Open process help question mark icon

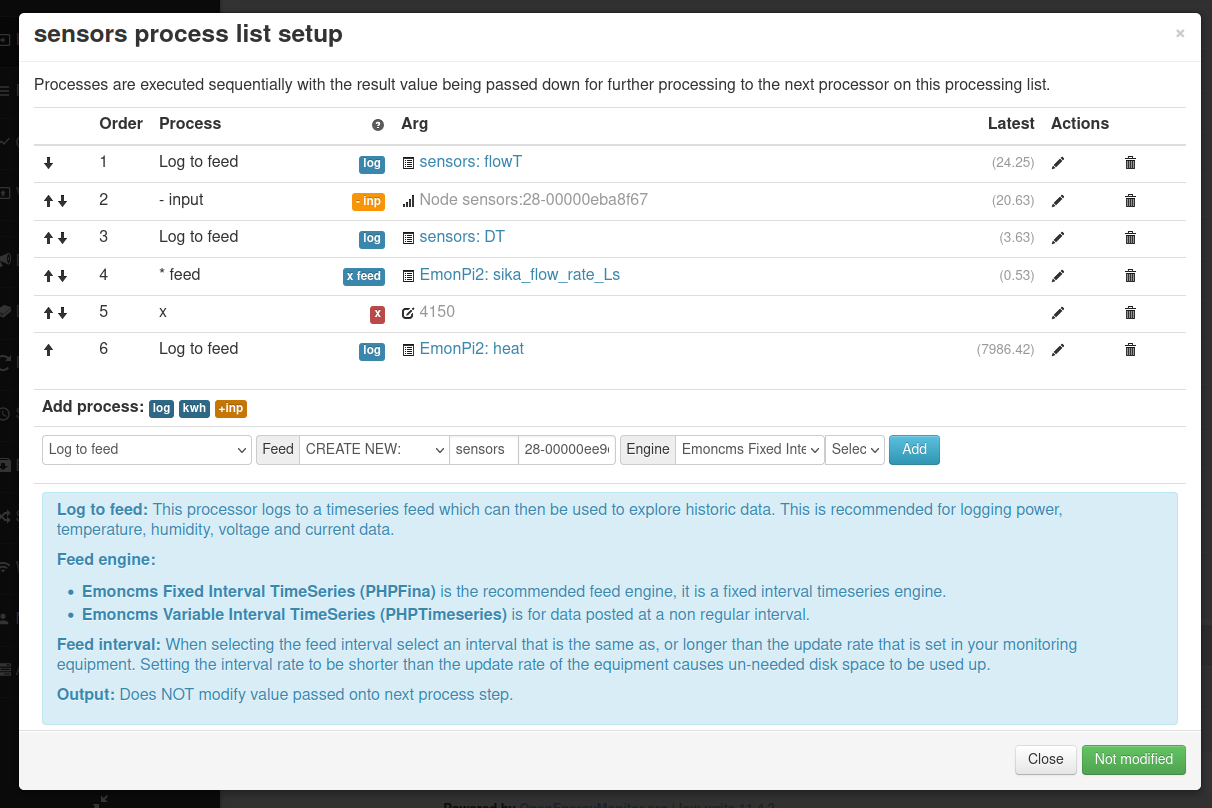(378, 125)
